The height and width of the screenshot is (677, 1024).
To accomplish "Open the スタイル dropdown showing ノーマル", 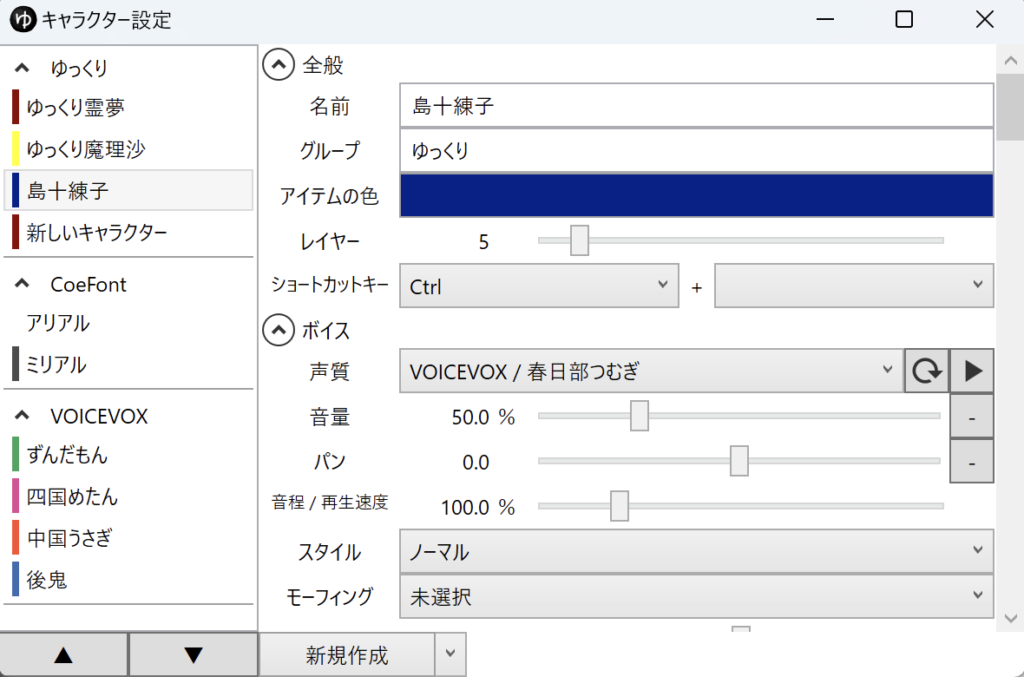I will [x=696, y=552].
